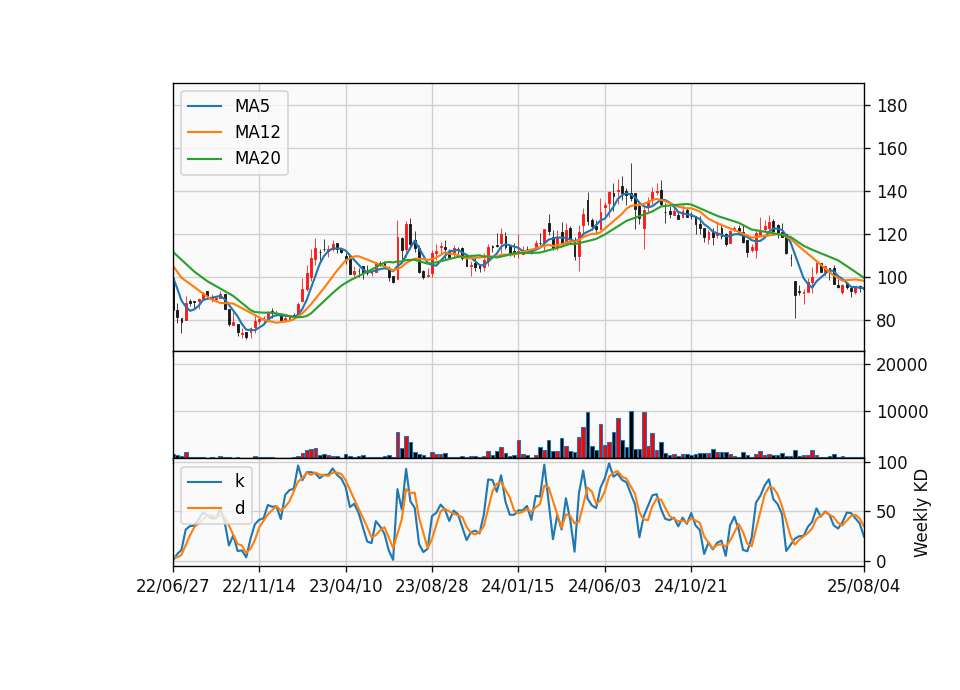Click the 10000 volume axis label
The height and width of the screenshot is (690, 960).
tap(902, 412)
